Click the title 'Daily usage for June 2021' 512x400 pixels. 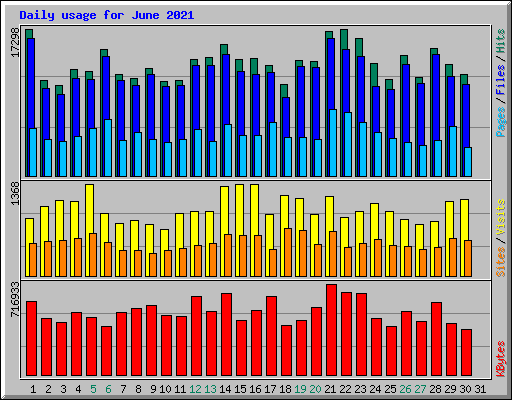click(x=107, y=15)
